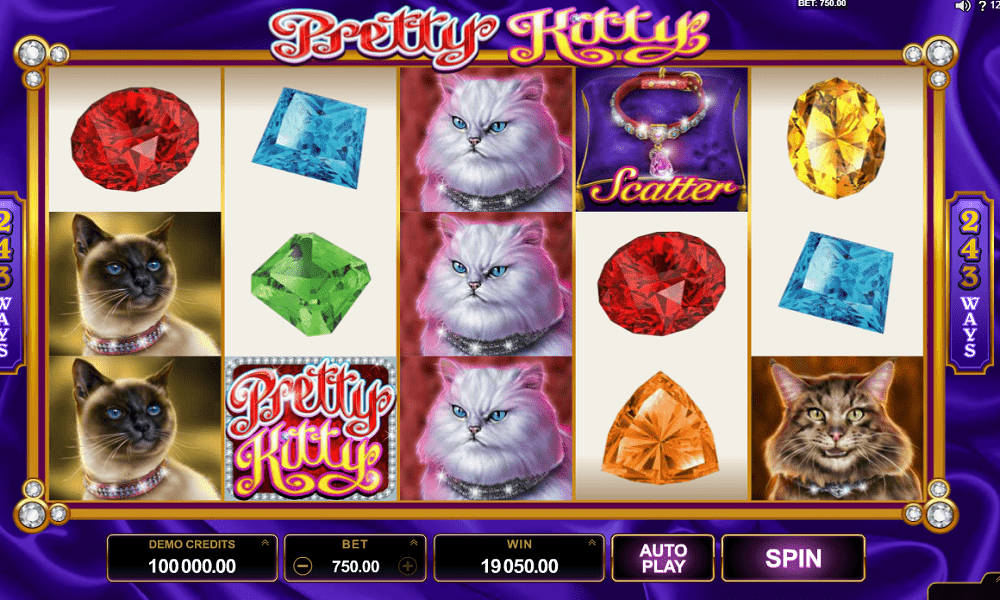Click the green emerald gem symbol
This screenshot has height=600, width=1000.
point(311,284)
